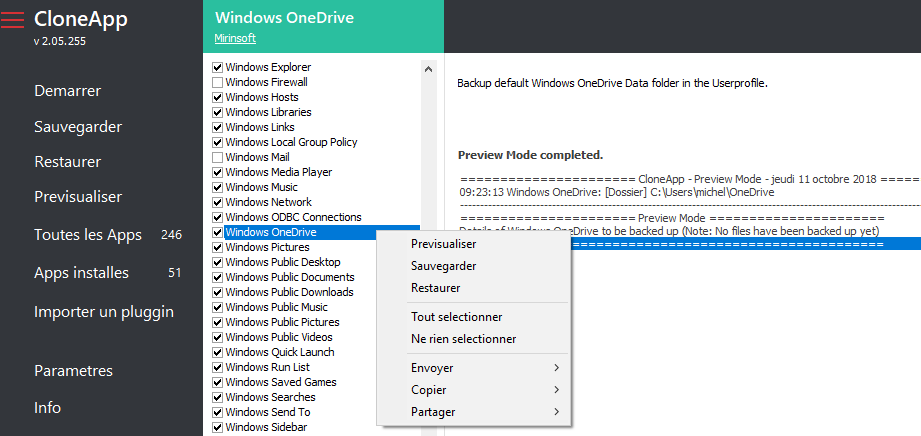Show Toutes les Apps list
Screen dimensions: 921x436
tap(88, 235)
